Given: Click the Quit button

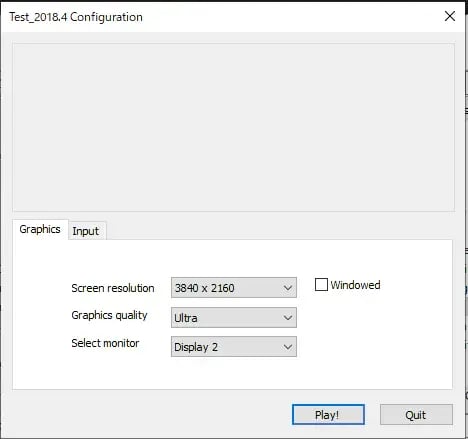Looking at the screenshot, I should click(416, 415).
